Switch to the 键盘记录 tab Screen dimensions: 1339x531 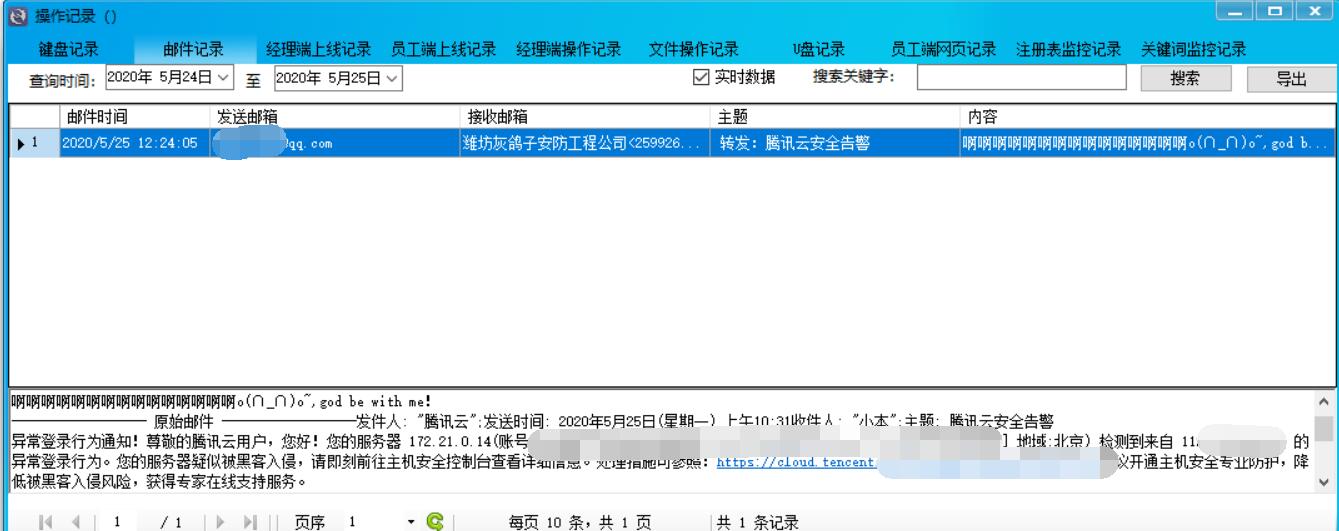click(x=68, y=50)
